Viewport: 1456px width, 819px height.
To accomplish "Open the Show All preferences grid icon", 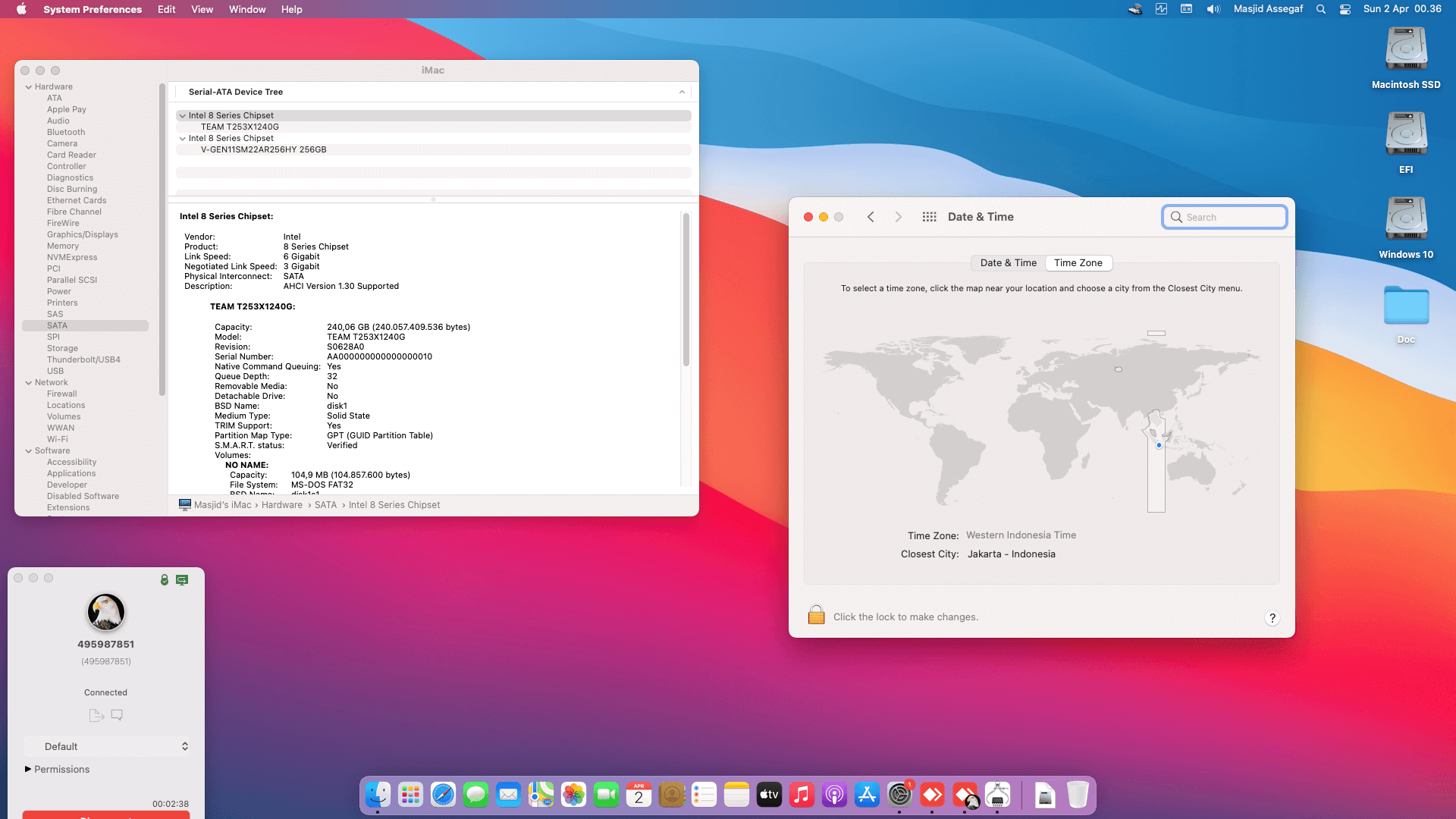I will tap(929, 217).
